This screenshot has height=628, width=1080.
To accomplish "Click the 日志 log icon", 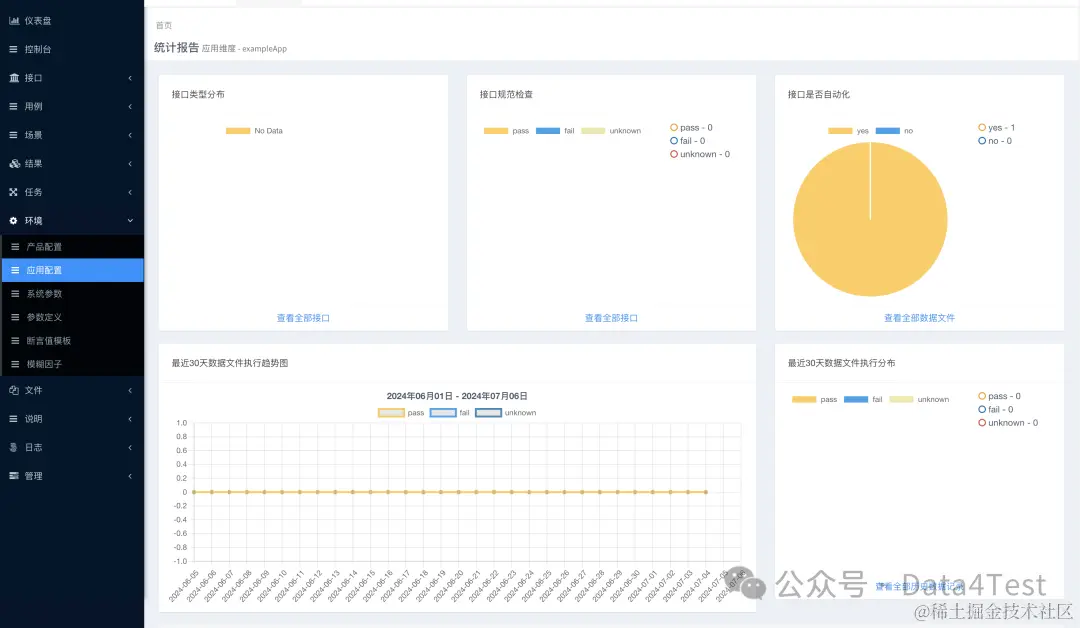I will click(13, 448).
